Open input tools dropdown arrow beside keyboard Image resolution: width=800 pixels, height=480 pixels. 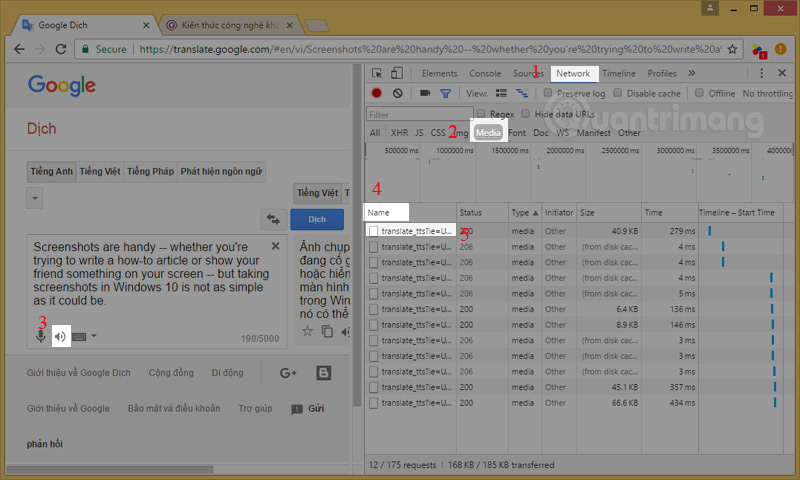(94, 336)
